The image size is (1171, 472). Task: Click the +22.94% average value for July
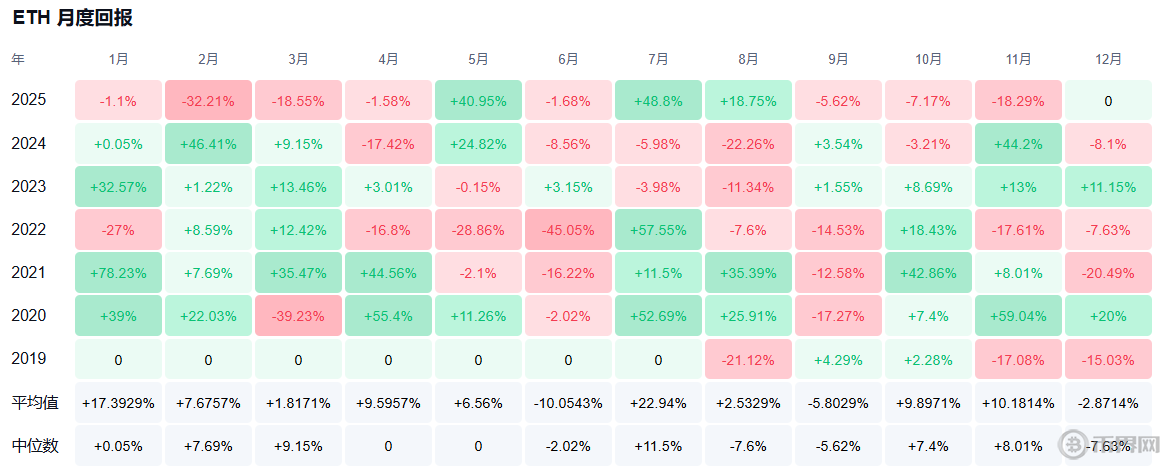(x=658, y=402)
